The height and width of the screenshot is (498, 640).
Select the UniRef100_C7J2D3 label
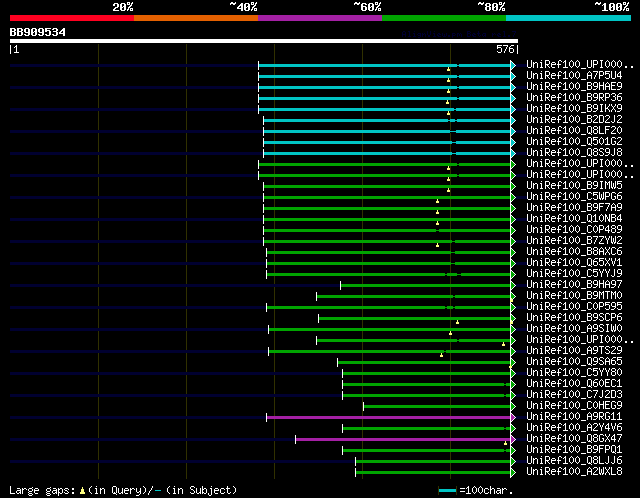tap(574, 395)
